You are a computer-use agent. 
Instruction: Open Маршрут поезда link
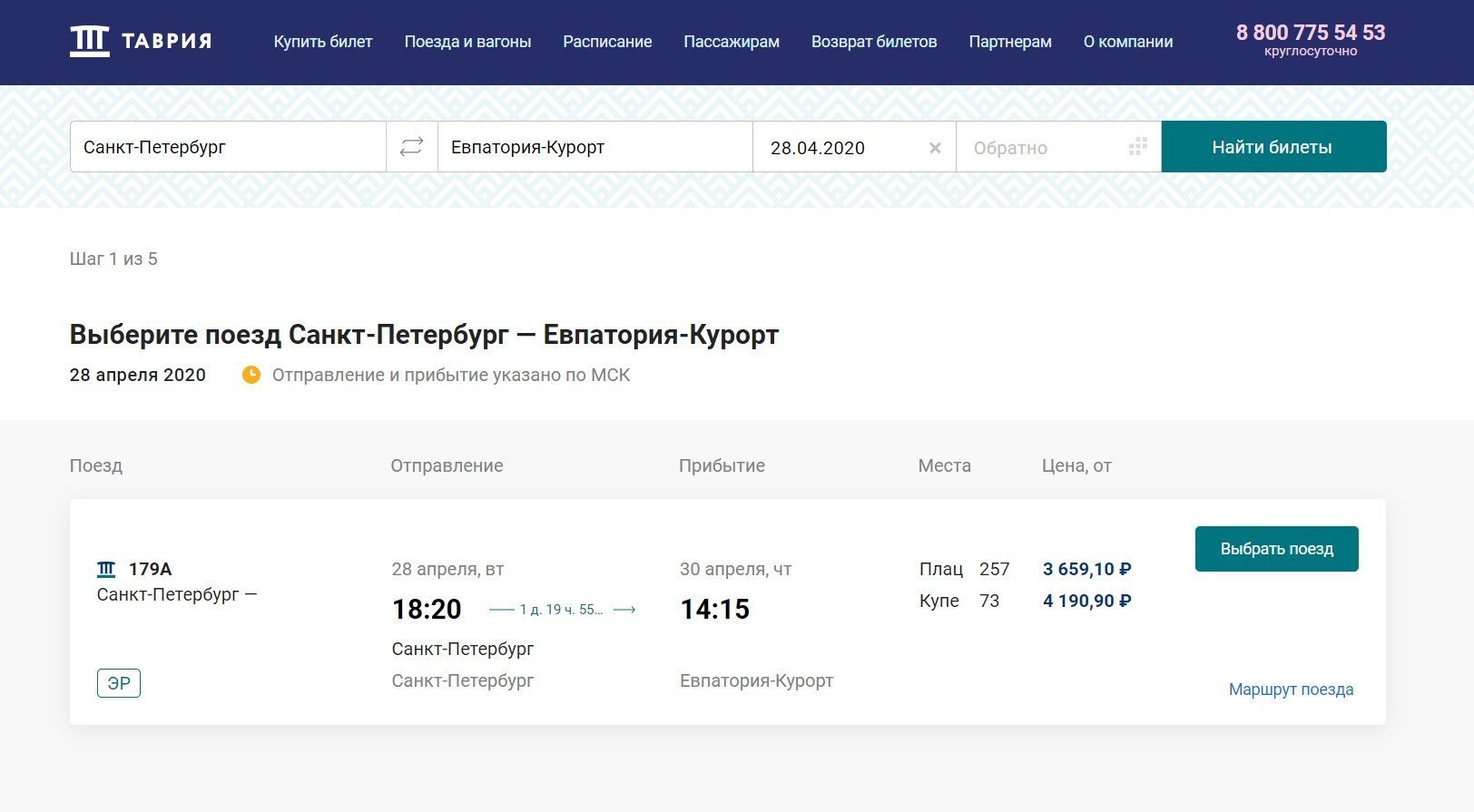1291,690
